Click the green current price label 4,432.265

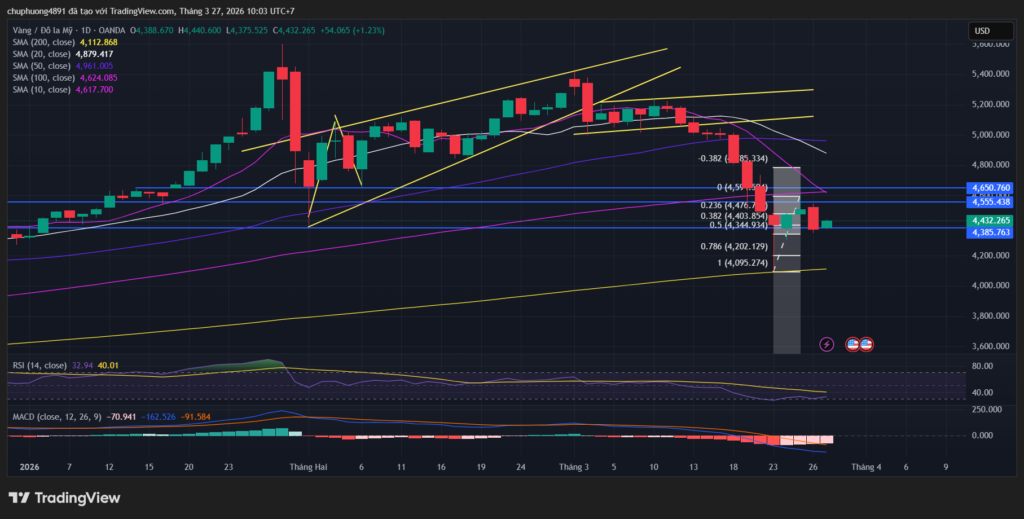point(991,220)
